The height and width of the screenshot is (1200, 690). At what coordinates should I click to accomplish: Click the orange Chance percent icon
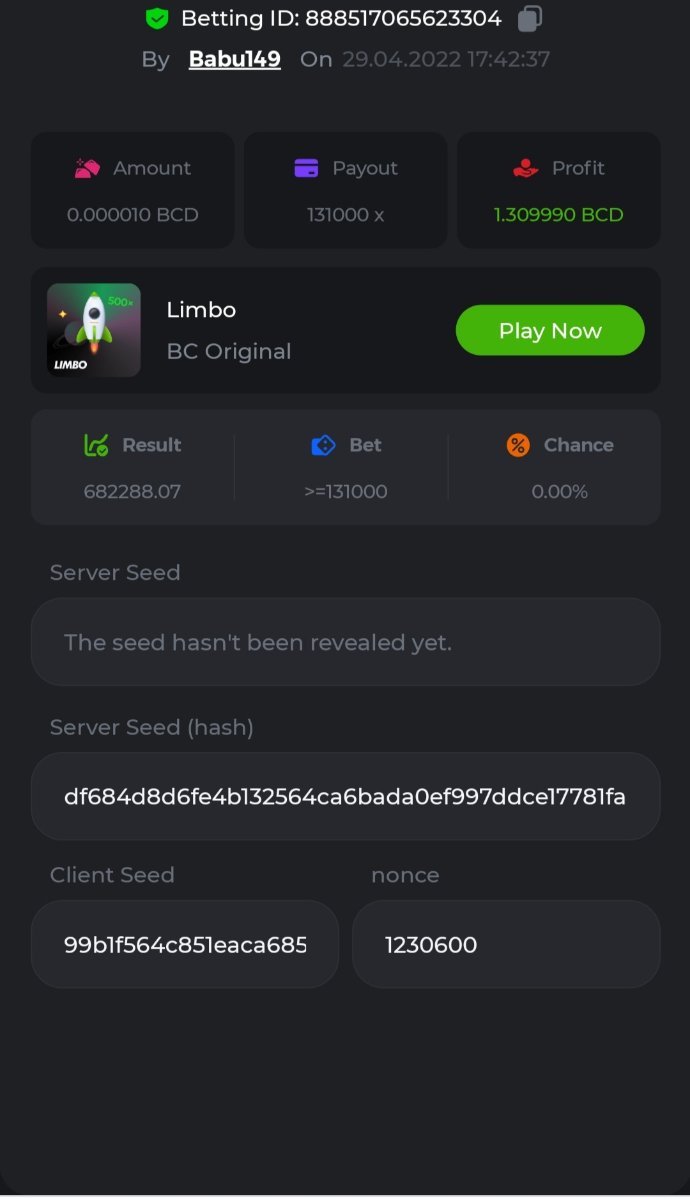click(x=518, y=445)
